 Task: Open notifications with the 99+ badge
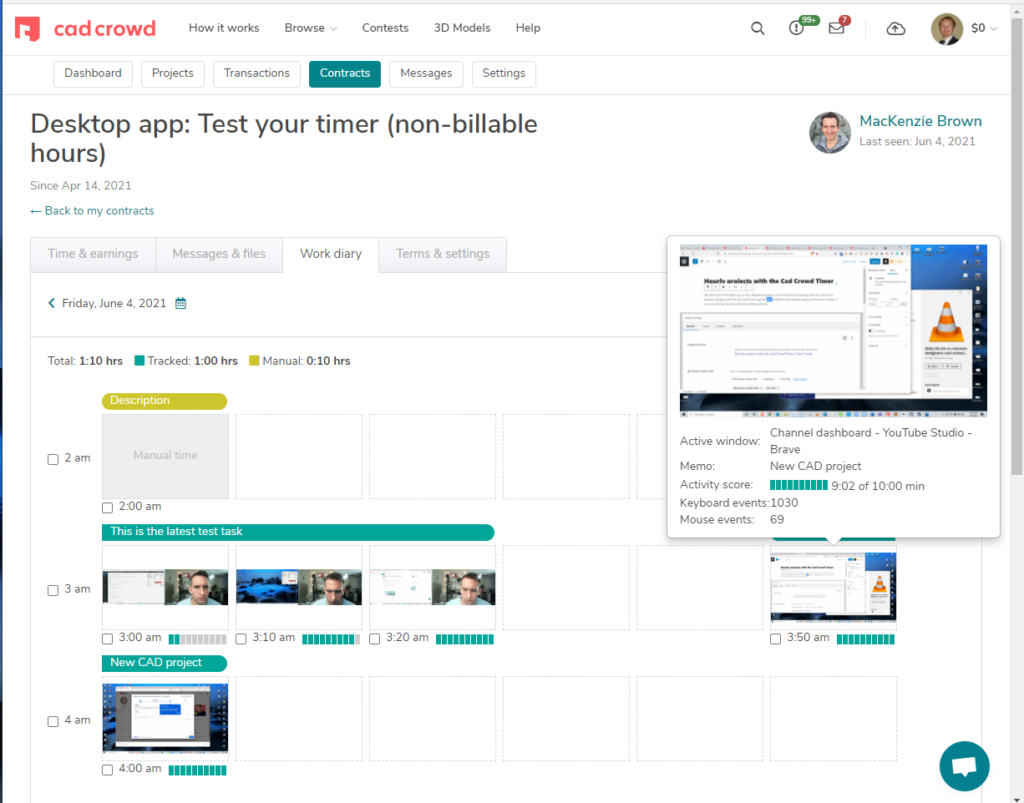[x=796, y=28]
